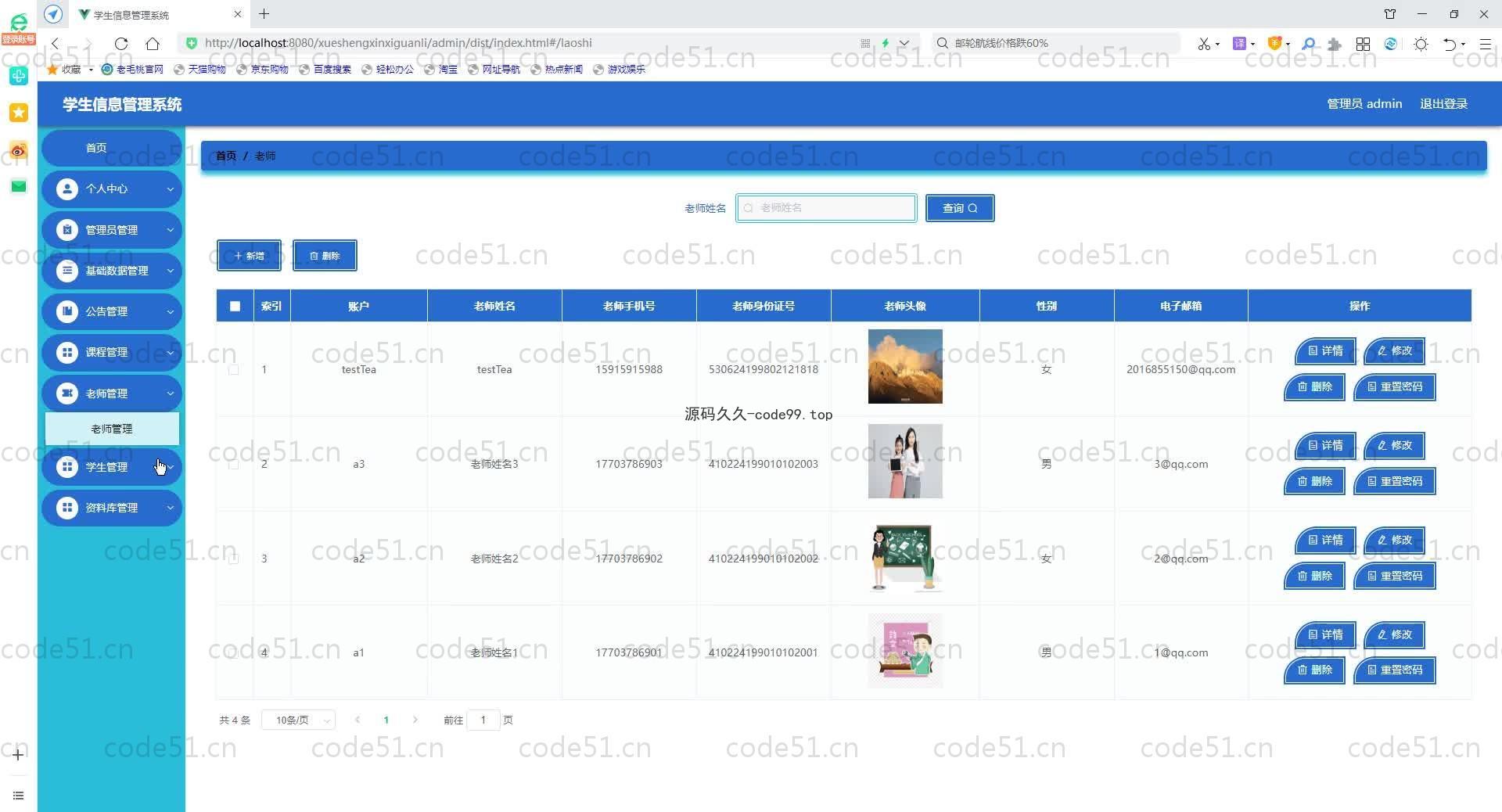Reload the page with browser refresh icon
Image resolution: width=1502 pixels, height=812 pixels.
121,44
